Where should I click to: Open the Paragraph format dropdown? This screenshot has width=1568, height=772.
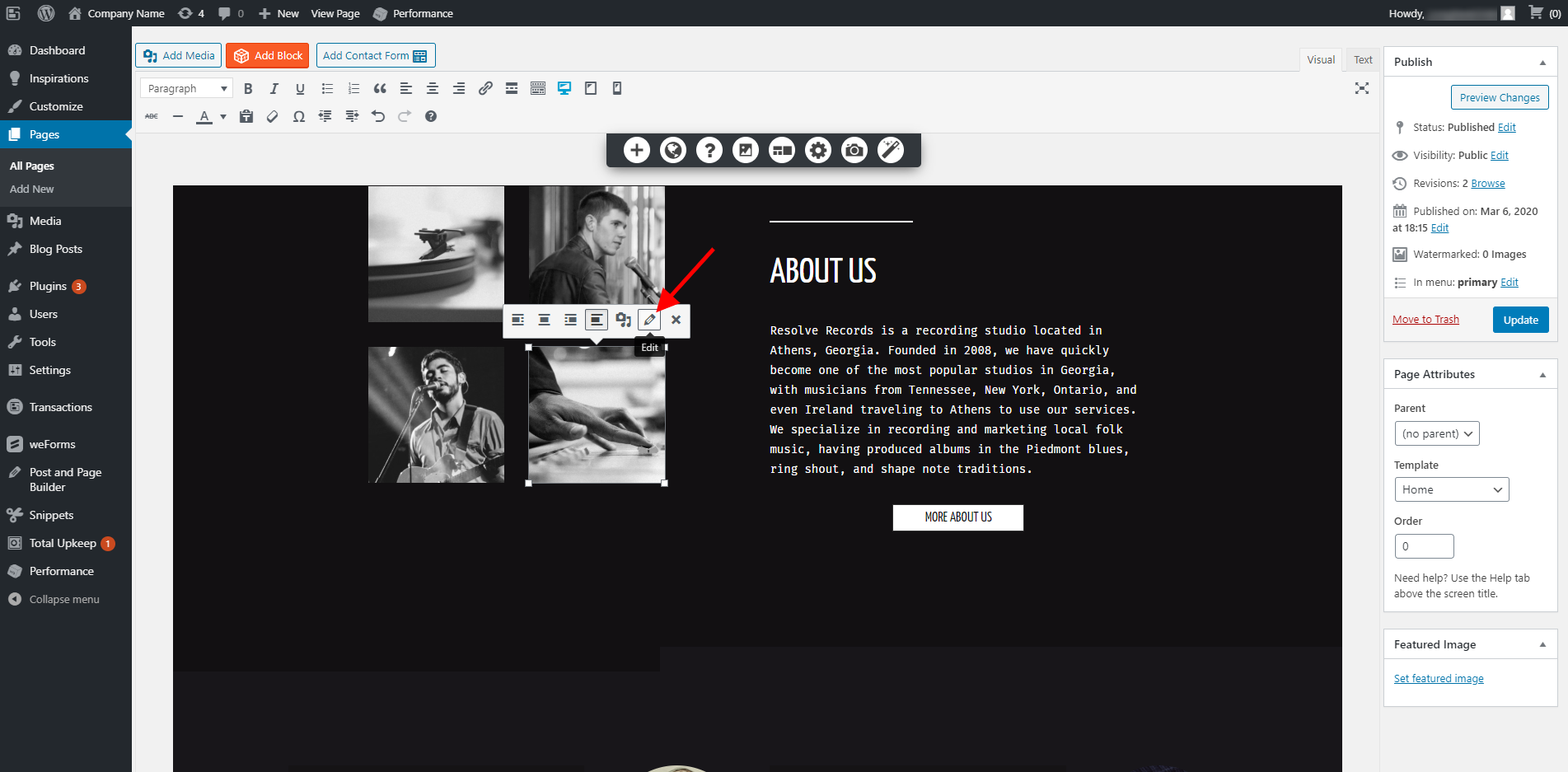(187, 88)
